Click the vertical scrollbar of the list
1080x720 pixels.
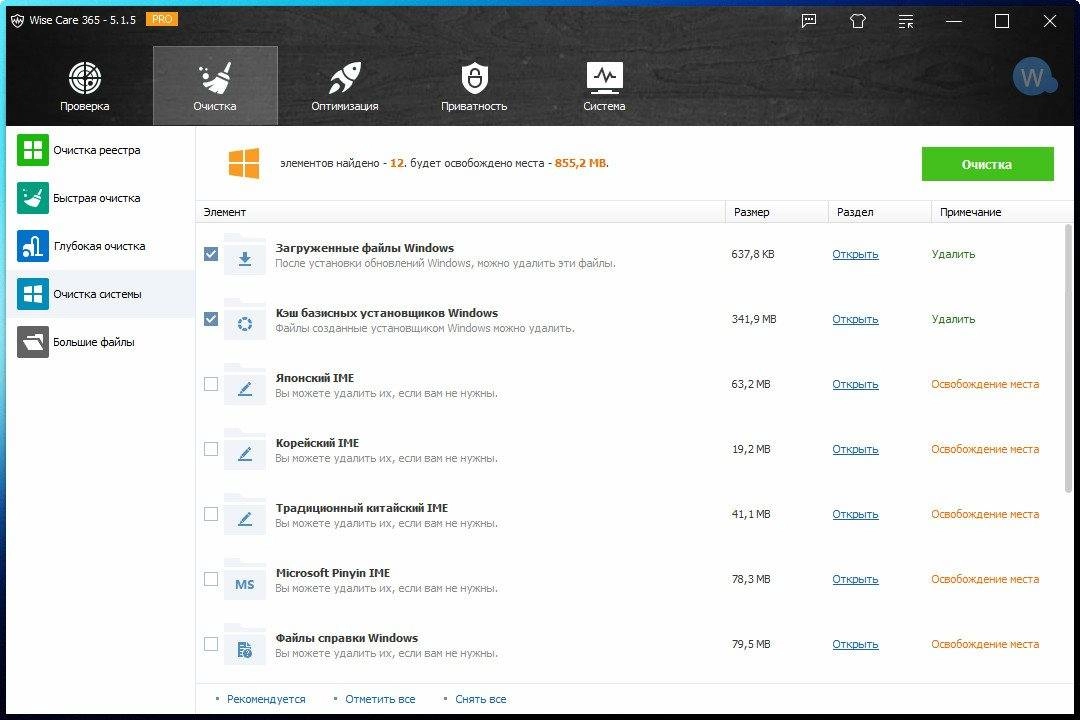(1068, 358)
